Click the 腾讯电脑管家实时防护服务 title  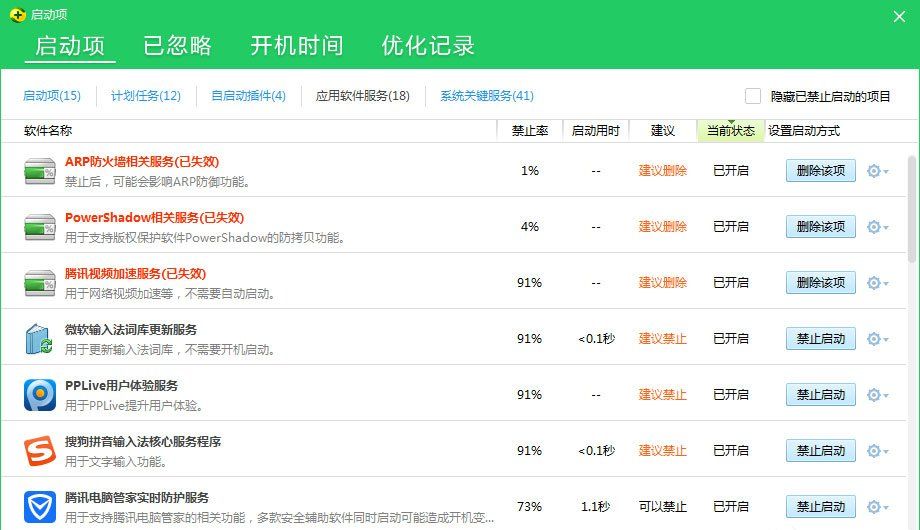coord(137,498)
